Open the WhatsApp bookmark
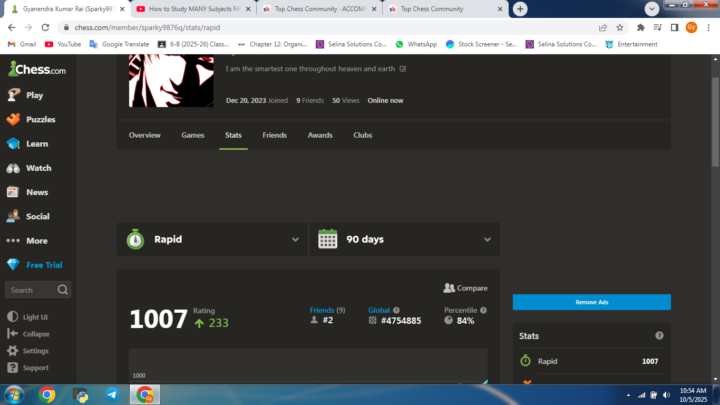This screenshot has width=720, height=405. [416, 44]
